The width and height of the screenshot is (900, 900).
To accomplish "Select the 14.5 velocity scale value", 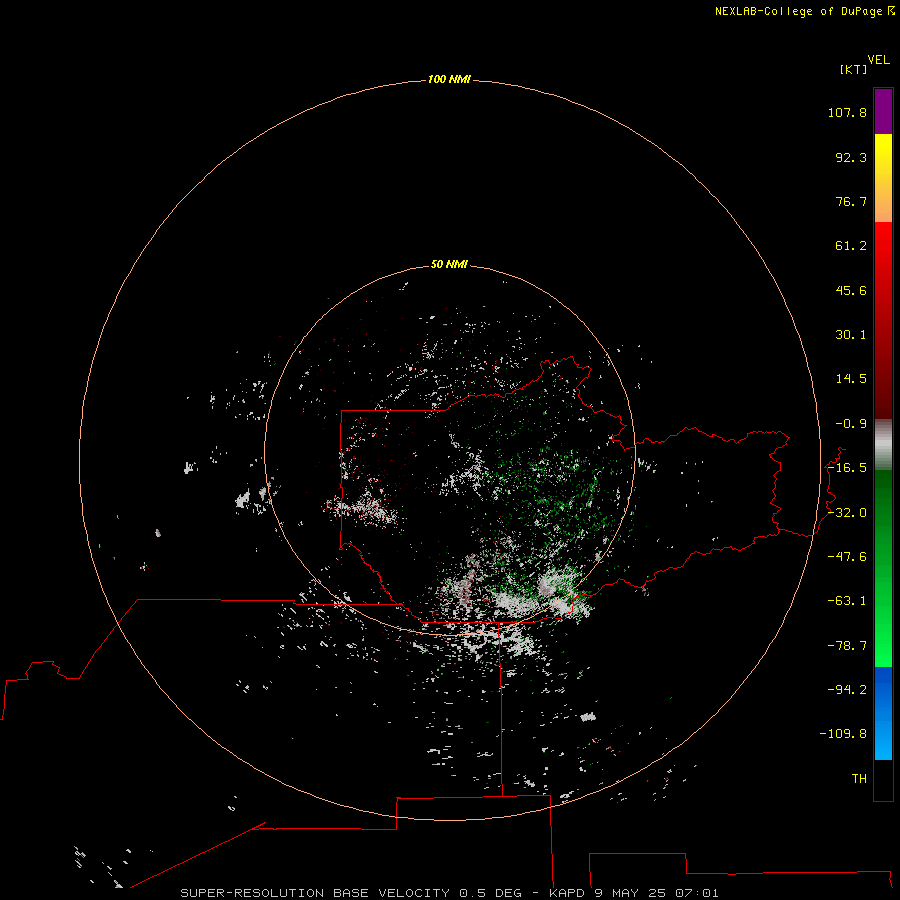I will (851, 379).
